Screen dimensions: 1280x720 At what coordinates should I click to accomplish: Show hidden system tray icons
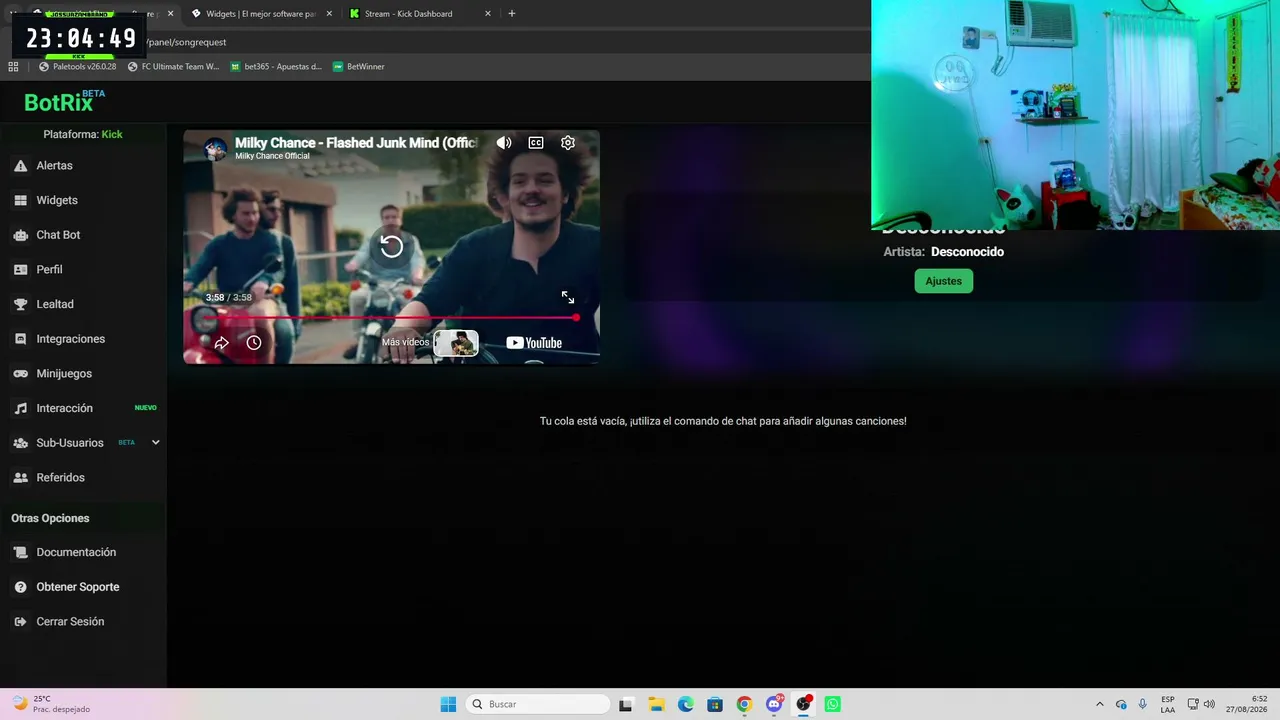(x=1100, y=704)
